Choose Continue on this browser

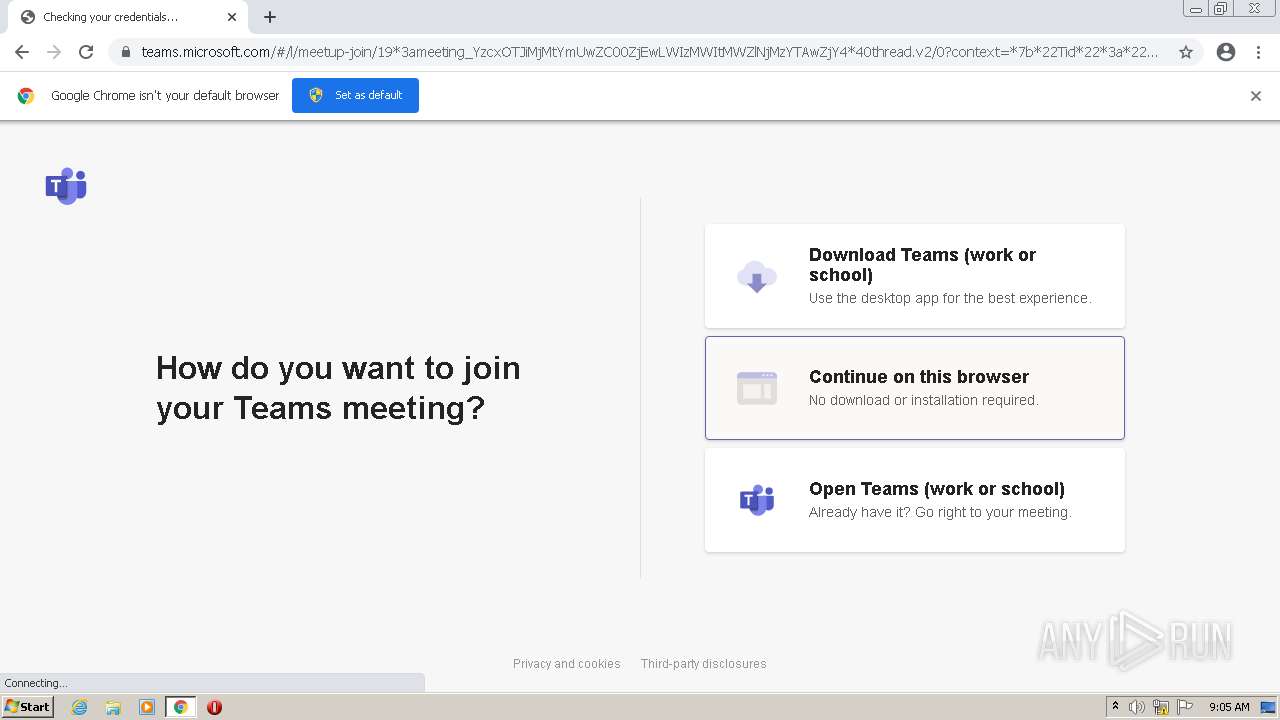[x=915, y=388]
